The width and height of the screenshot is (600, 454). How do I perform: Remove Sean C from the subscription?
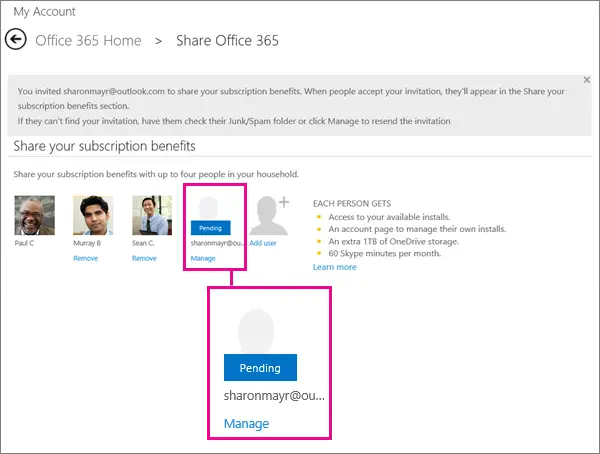pyautogui.click(x=144, y=258)
